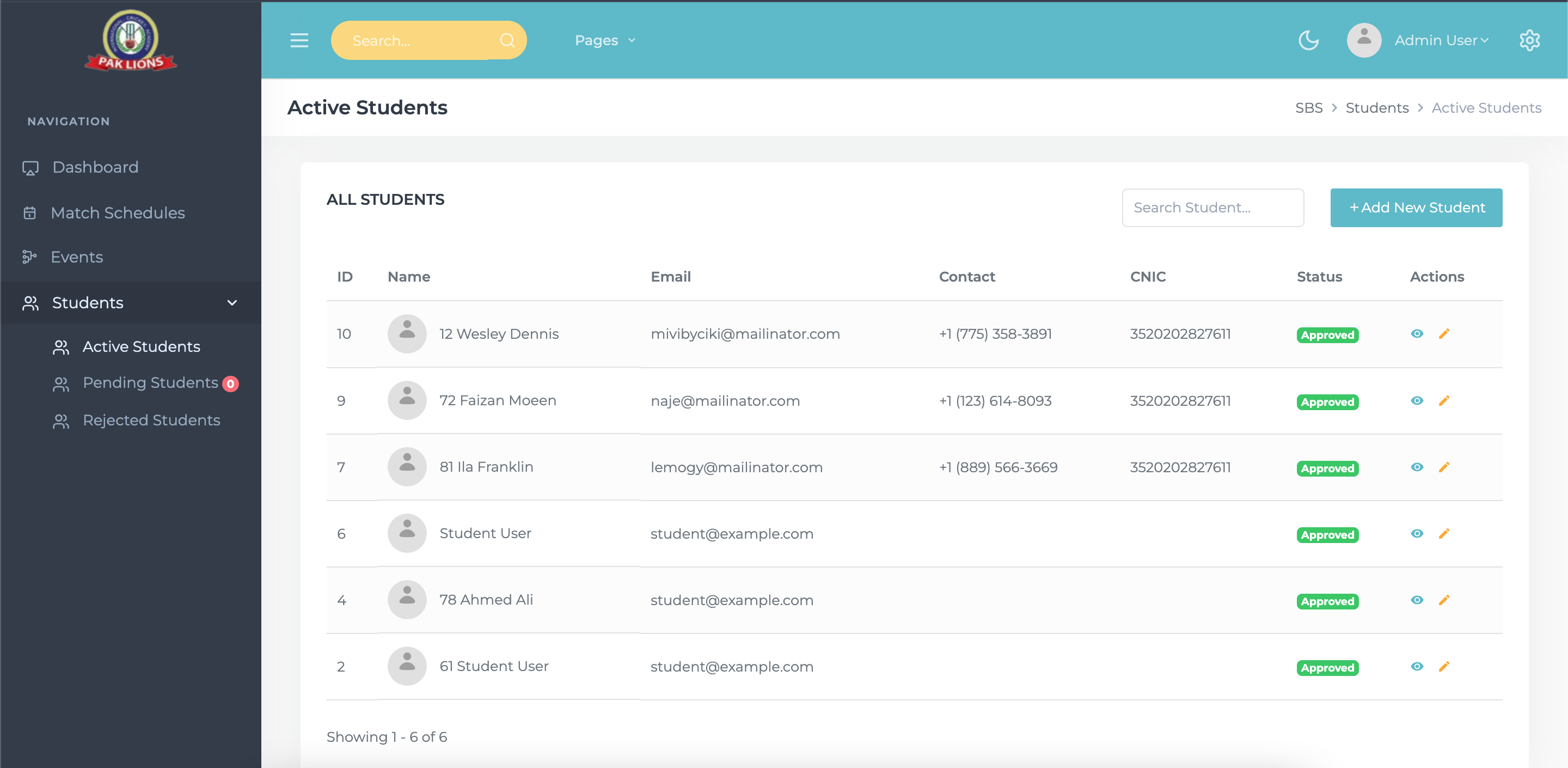Viewport: 1568px width, 768px height.
Task: View 61 Student User via eye icon
Action: pos(1417,666)
